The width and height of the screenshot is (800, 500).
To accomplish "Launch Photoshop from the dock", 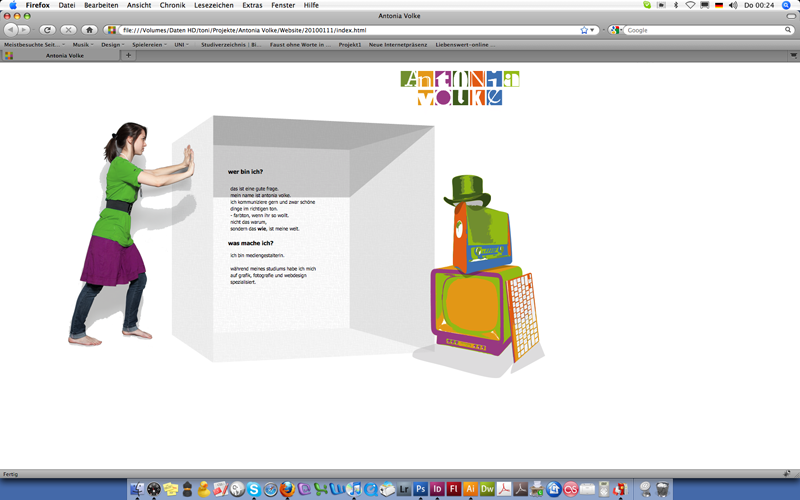I will (x=421, y=489).
